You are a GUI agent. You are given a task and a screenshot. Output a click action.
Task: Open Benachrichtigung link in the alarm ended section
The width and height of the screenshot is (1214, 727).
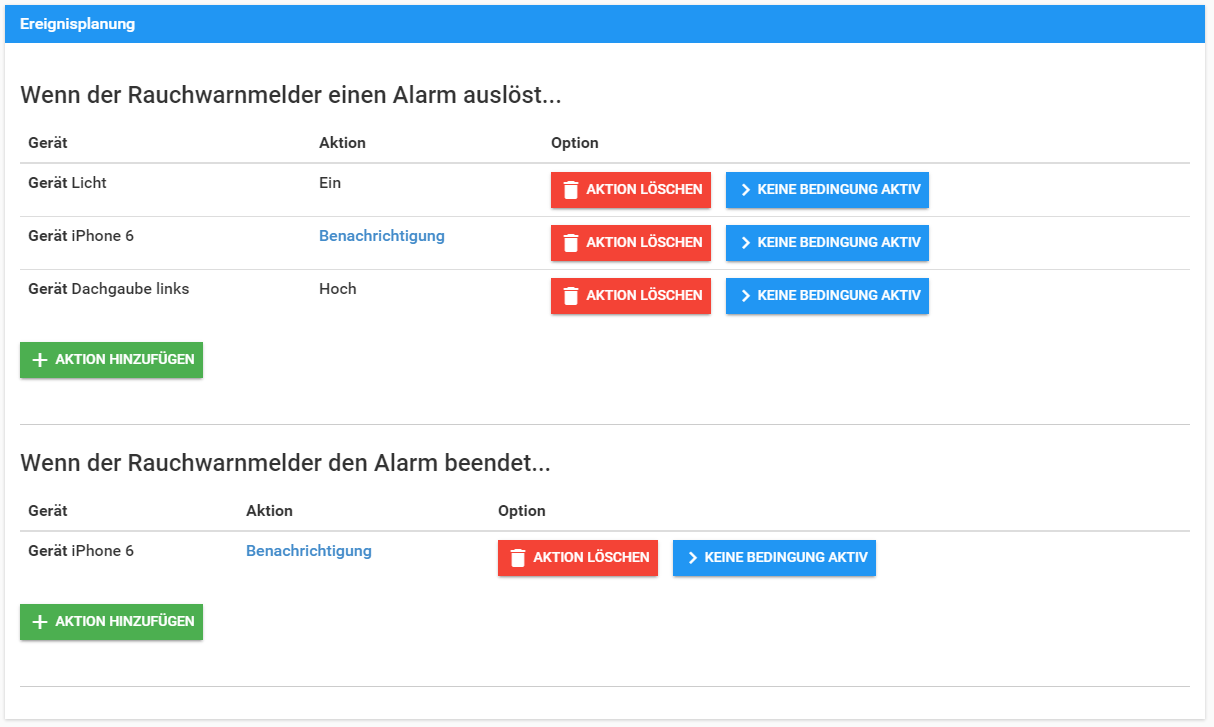pos(308,551)
